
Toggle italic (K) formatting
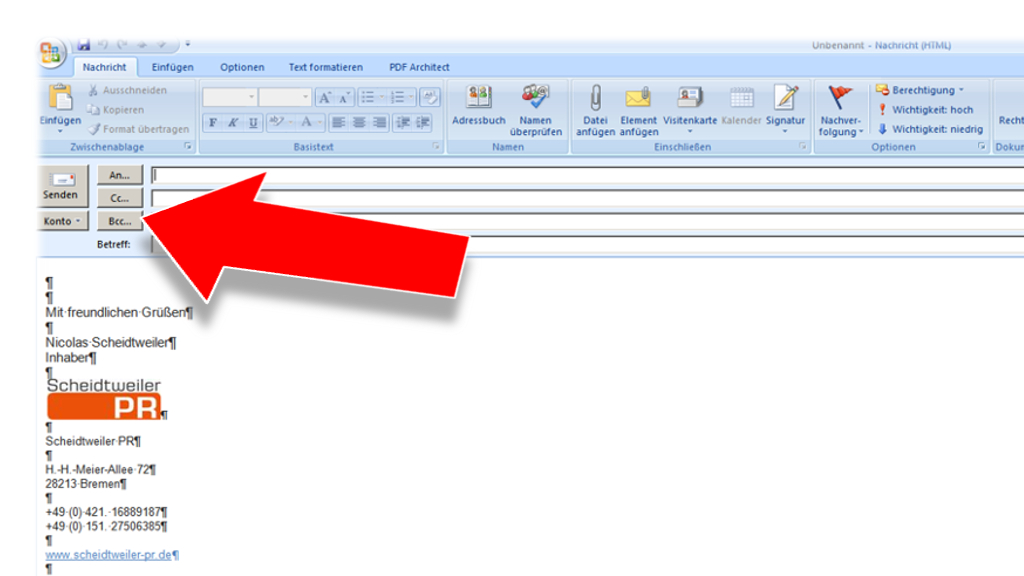pyautogui.click(x=232, y=122)
